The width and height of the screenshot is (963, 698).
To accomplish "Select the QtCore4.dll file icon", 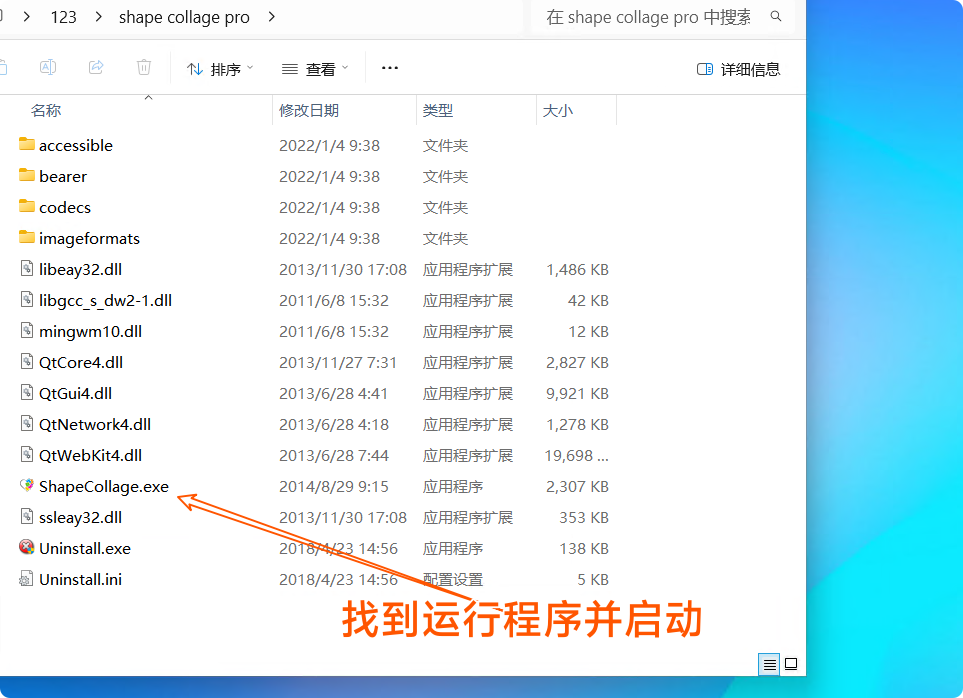I will coord(26,362).
